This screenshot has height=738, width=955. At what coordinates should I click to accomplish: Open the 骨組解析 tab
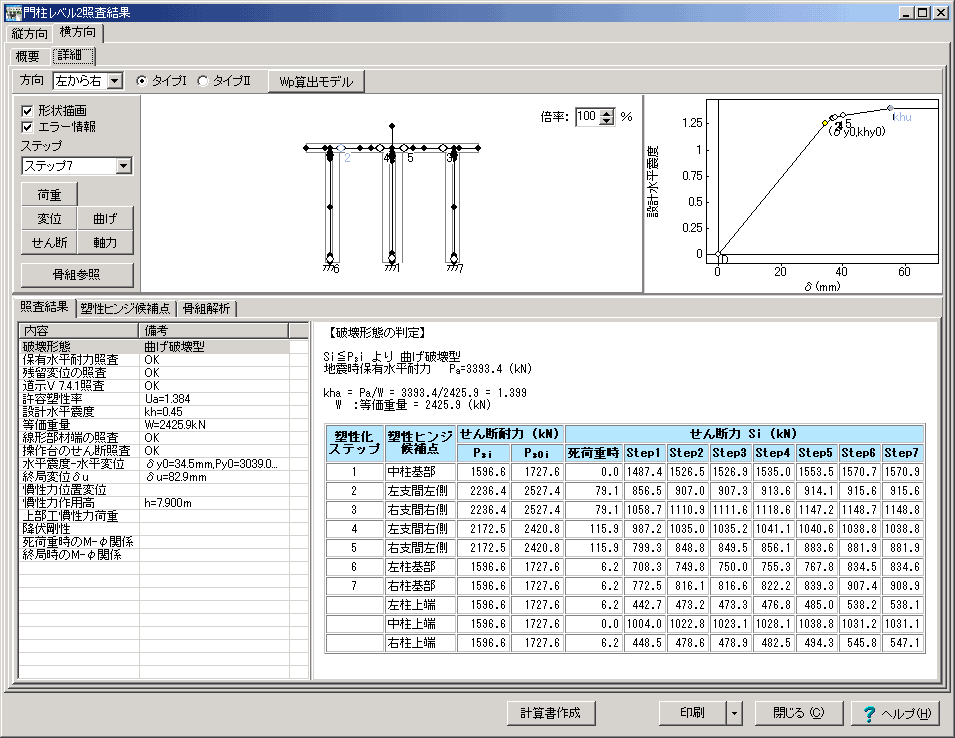coord(206,309)
